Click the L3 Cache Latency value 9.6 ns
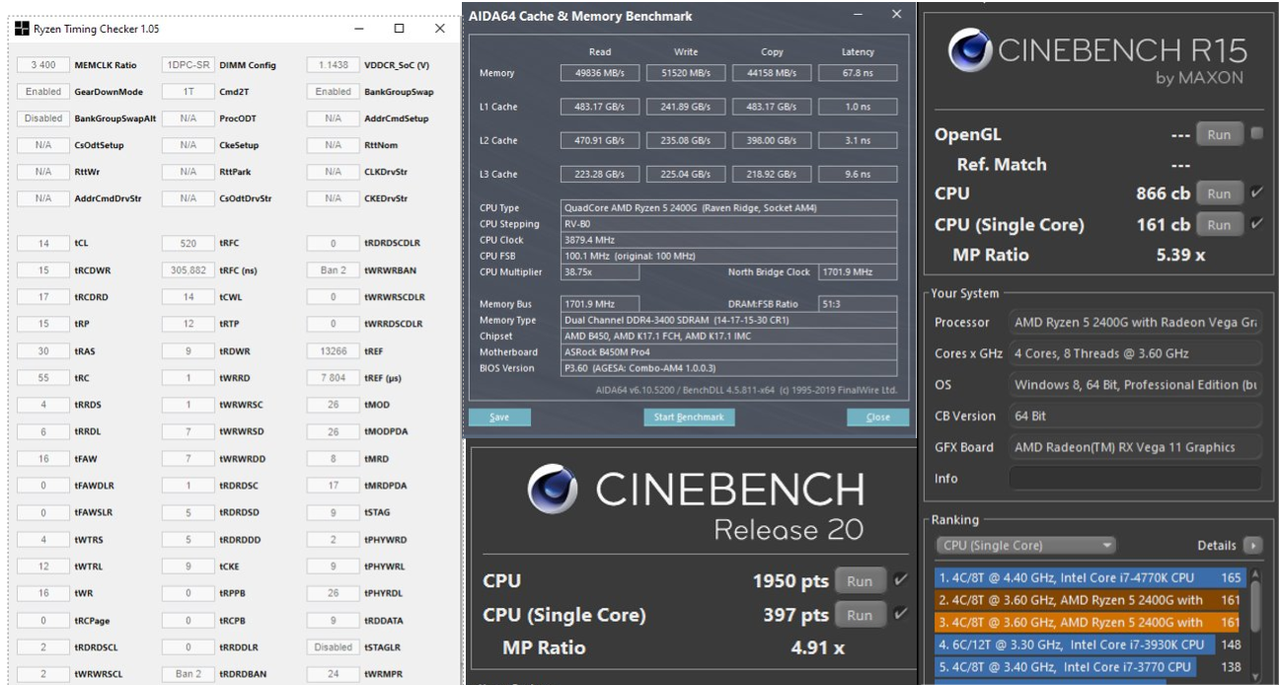The width and height of the screenshot is (1280, 685). coord(857,174)
